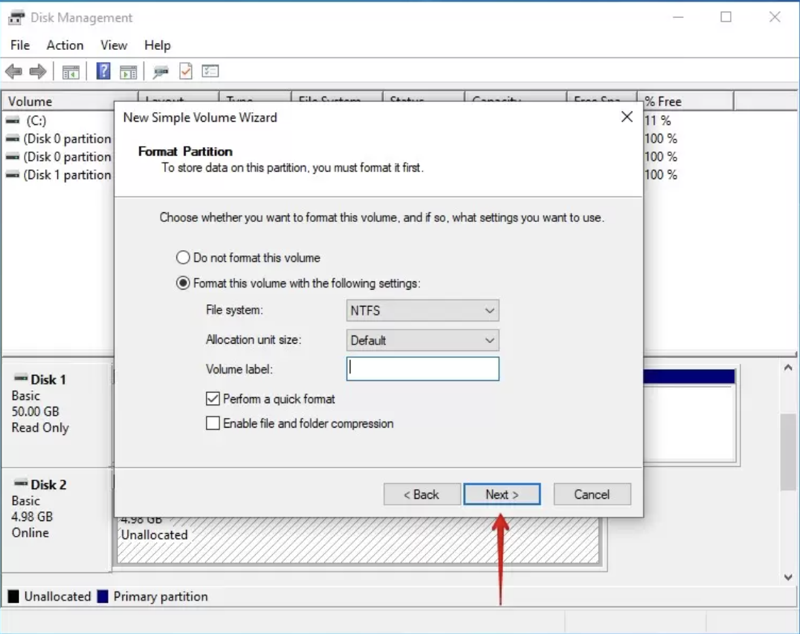
Task: Focus the Volume label text field
Action: (x=422, y=369)
